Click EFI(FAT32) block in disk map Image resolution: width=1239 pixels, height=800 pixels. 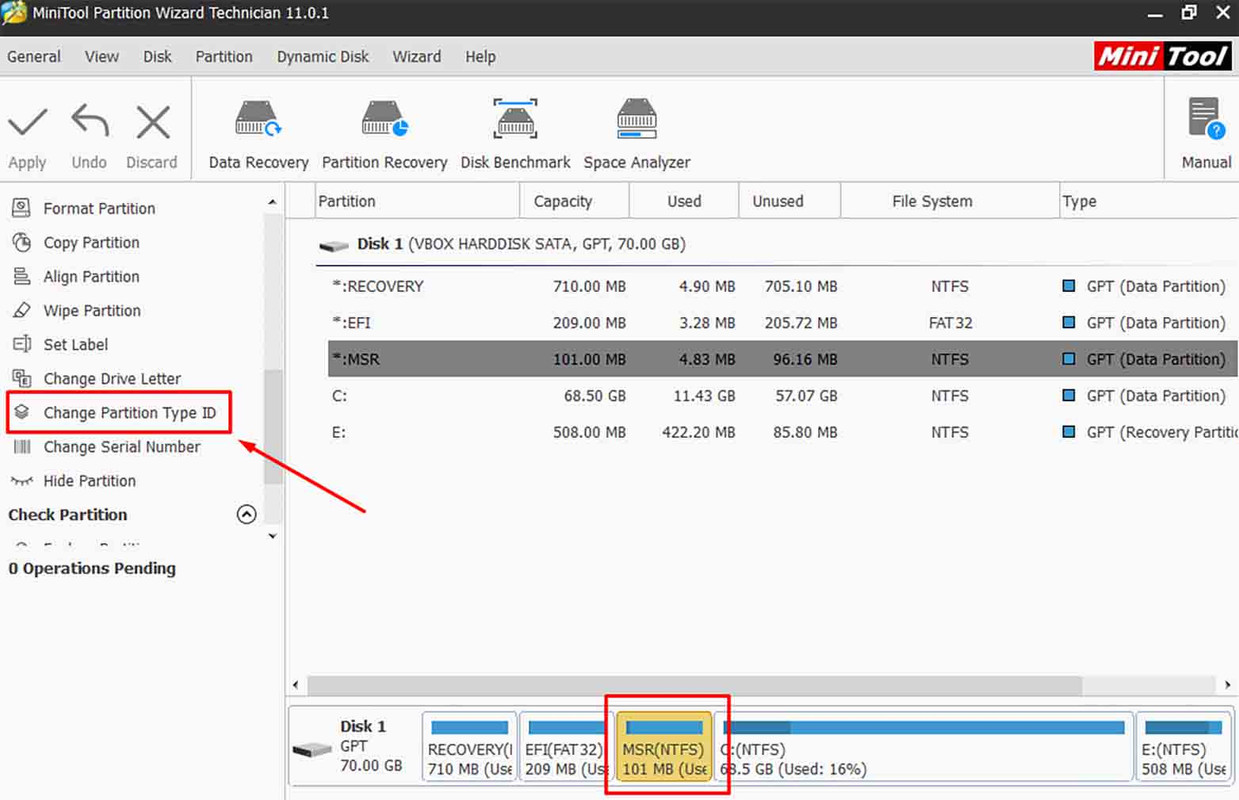click(x=566, y=747)
